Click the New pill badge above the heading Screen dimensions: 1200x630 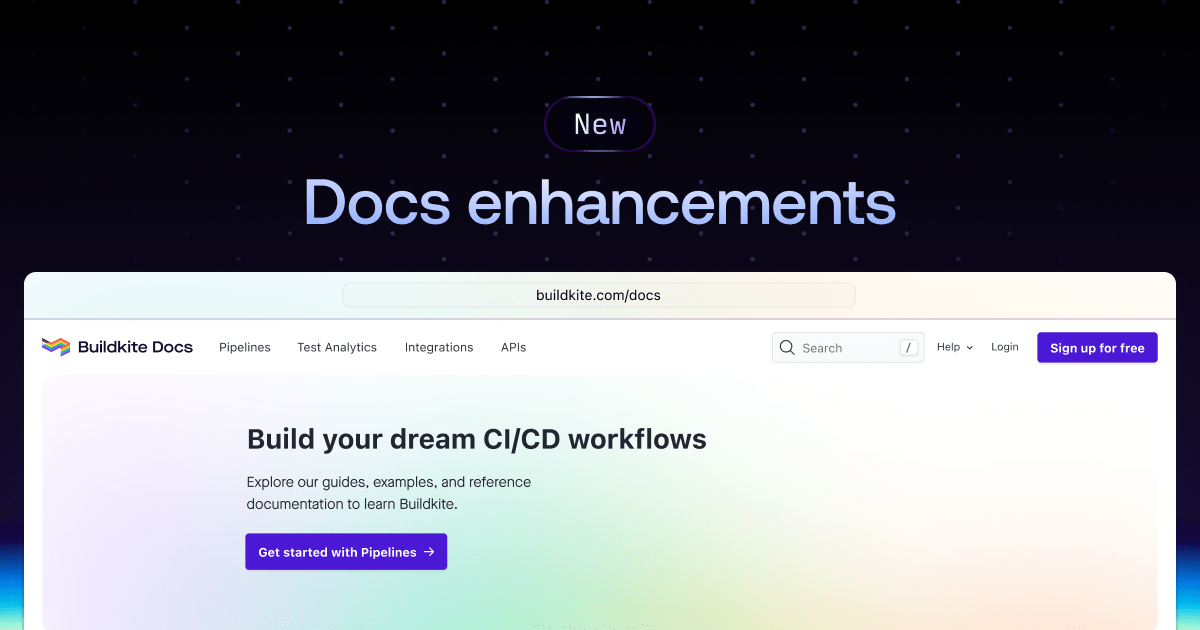click(600, 124)
